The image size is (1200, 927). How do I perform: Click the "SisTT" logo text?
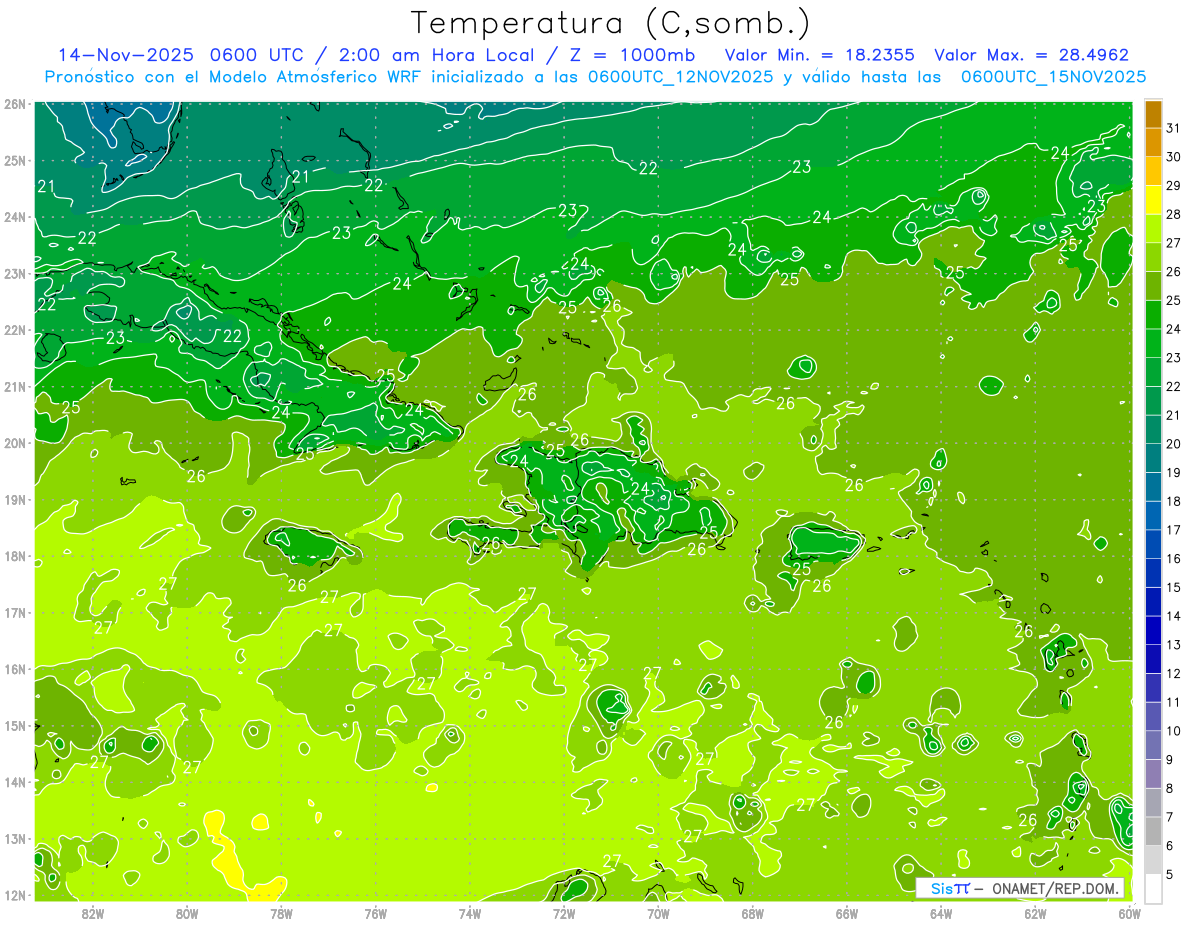click(x=949, y=889)
